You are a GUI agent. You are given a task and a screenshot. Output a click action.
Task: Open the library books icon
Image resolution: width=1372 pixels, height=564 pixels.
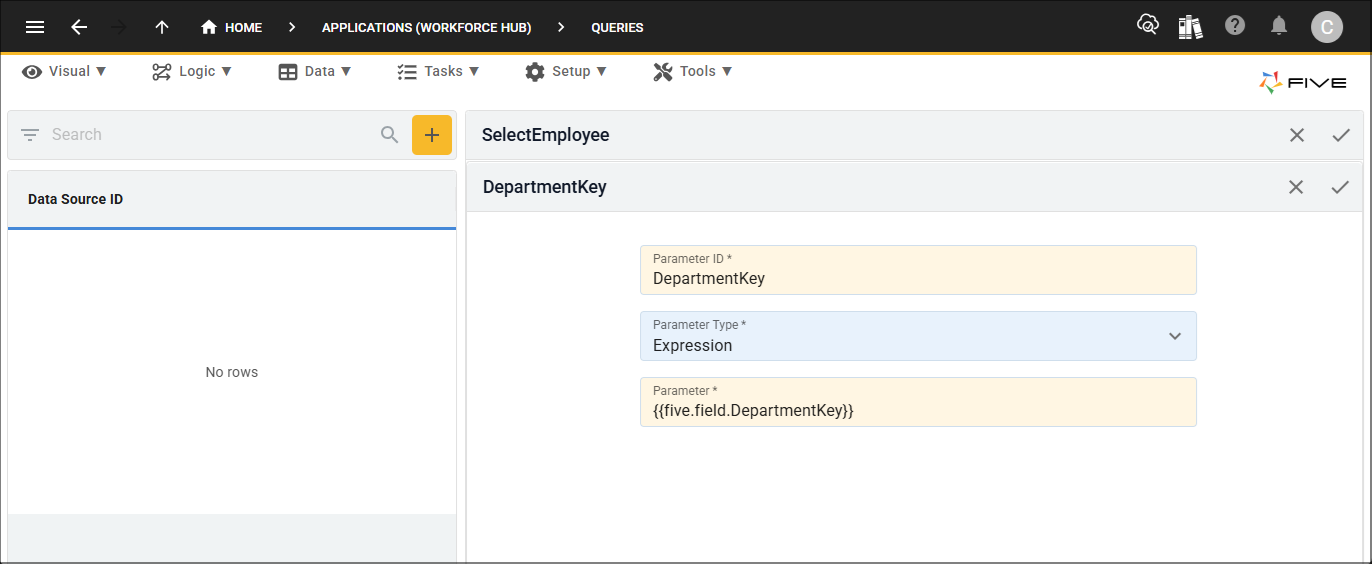coord(1190,26)
